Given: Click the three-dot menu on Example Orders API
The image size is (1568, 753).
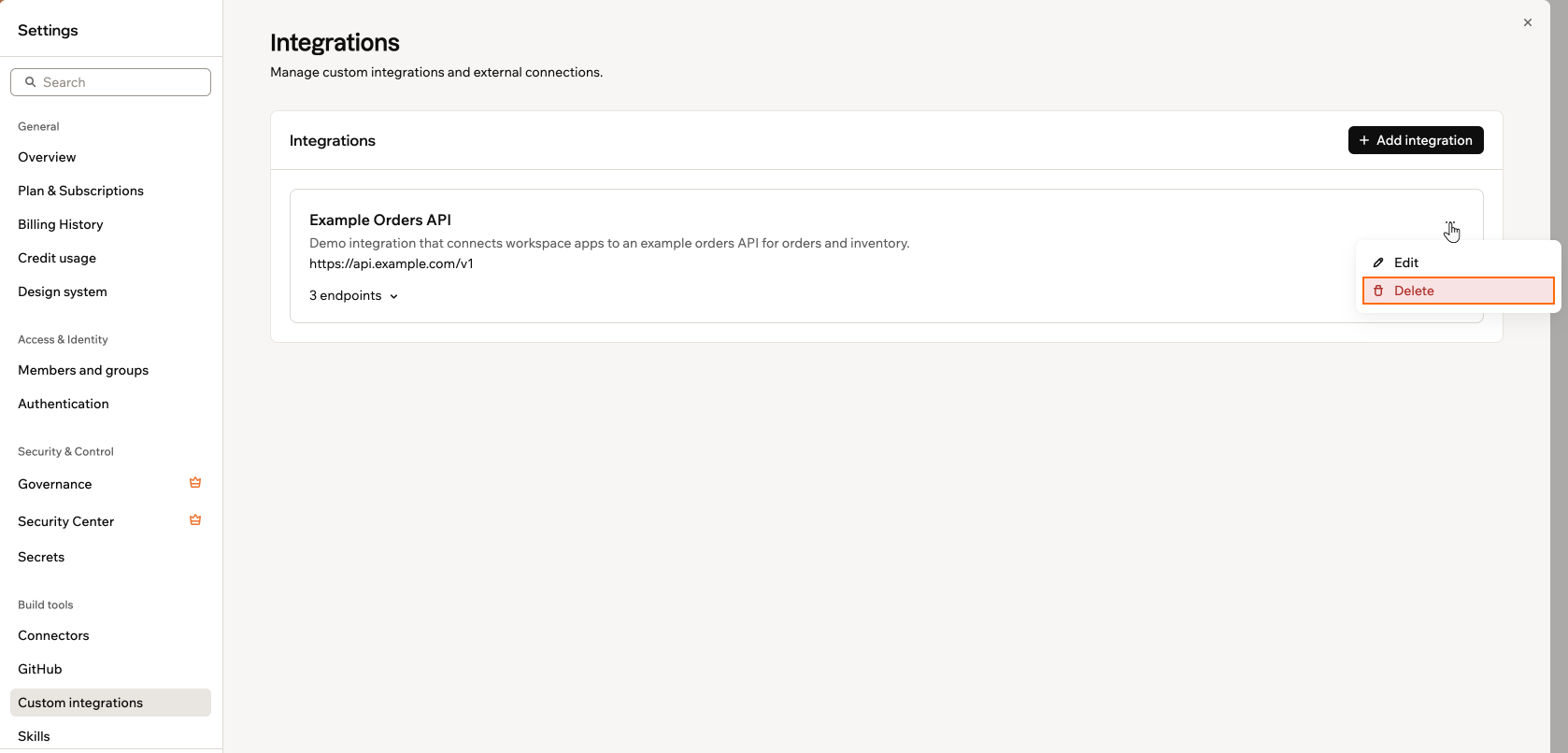Looking at the screenshot, I should click(x=1450, y=224).
